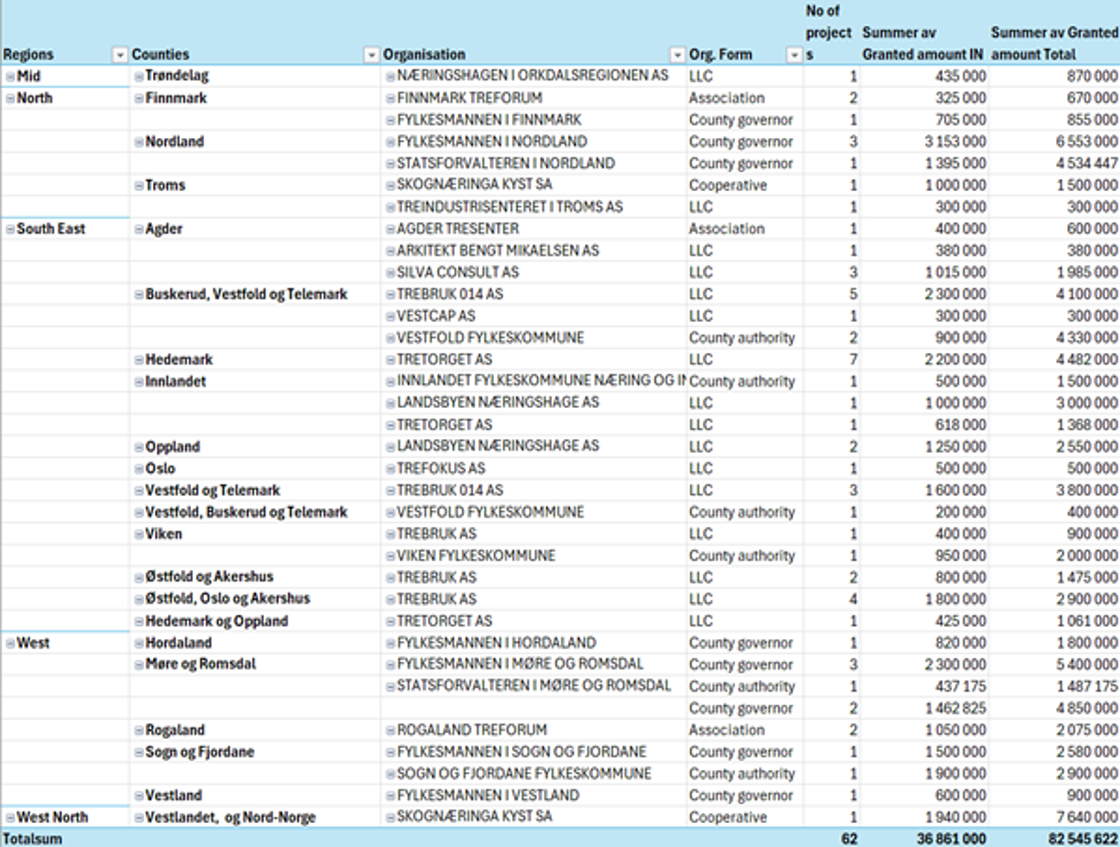Select the 'Summer av Granted amount IN' header
Screen dimensions: 1120x847
click(922, 44)
